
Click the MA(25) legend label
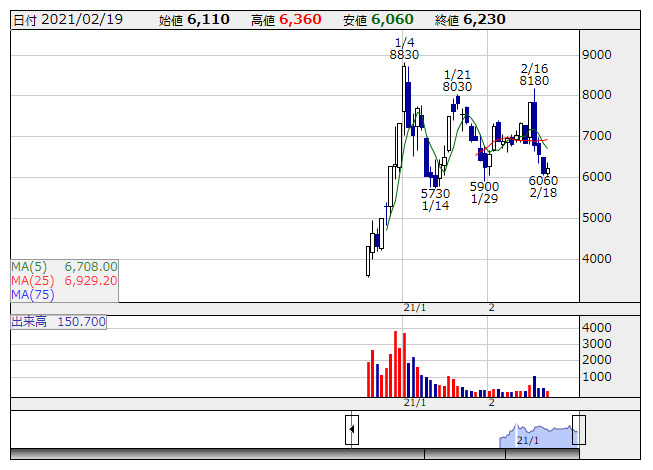coord(32,281)
